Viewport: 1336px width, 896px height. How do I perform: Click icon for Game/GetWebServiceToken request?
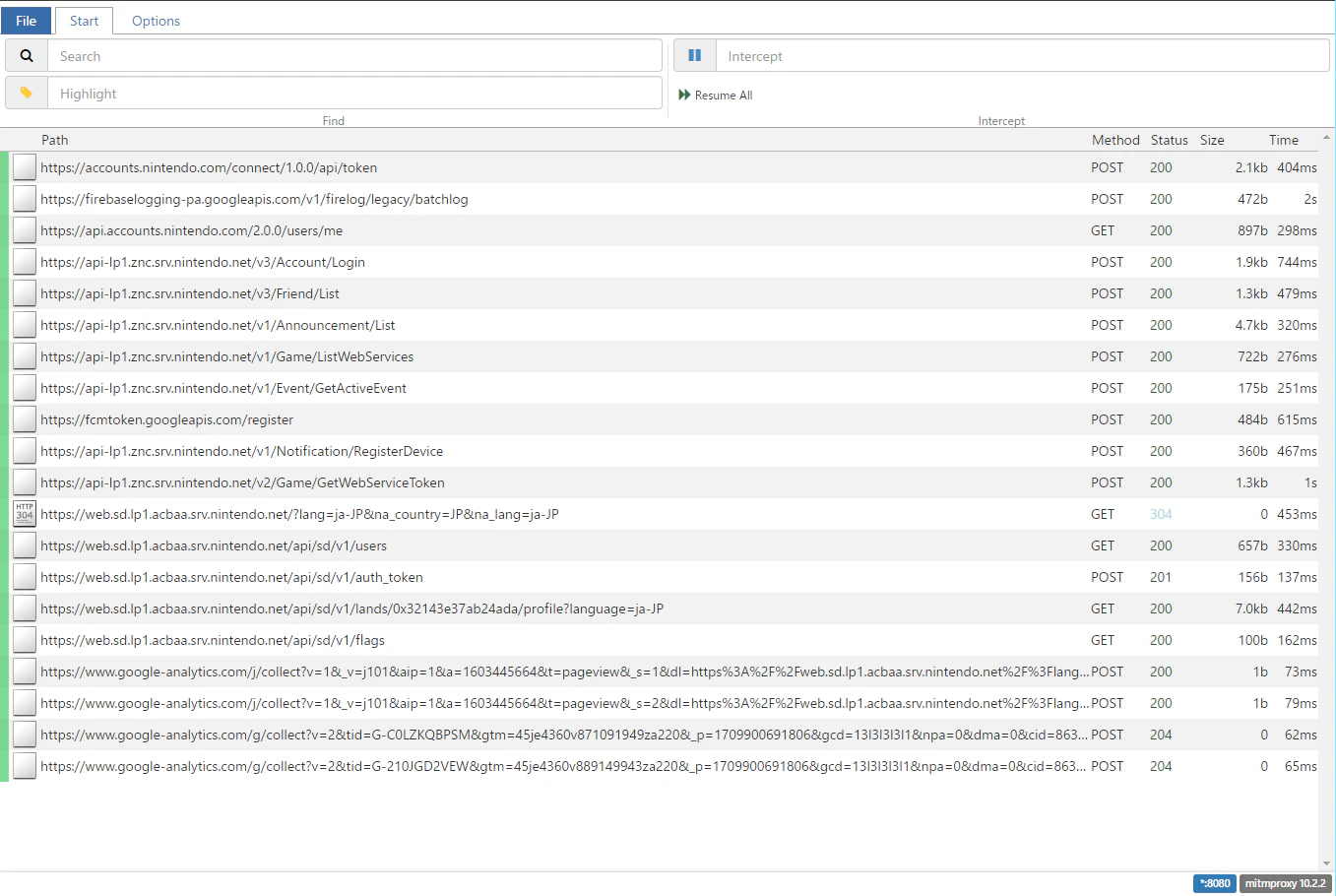(x=25, y=482)
